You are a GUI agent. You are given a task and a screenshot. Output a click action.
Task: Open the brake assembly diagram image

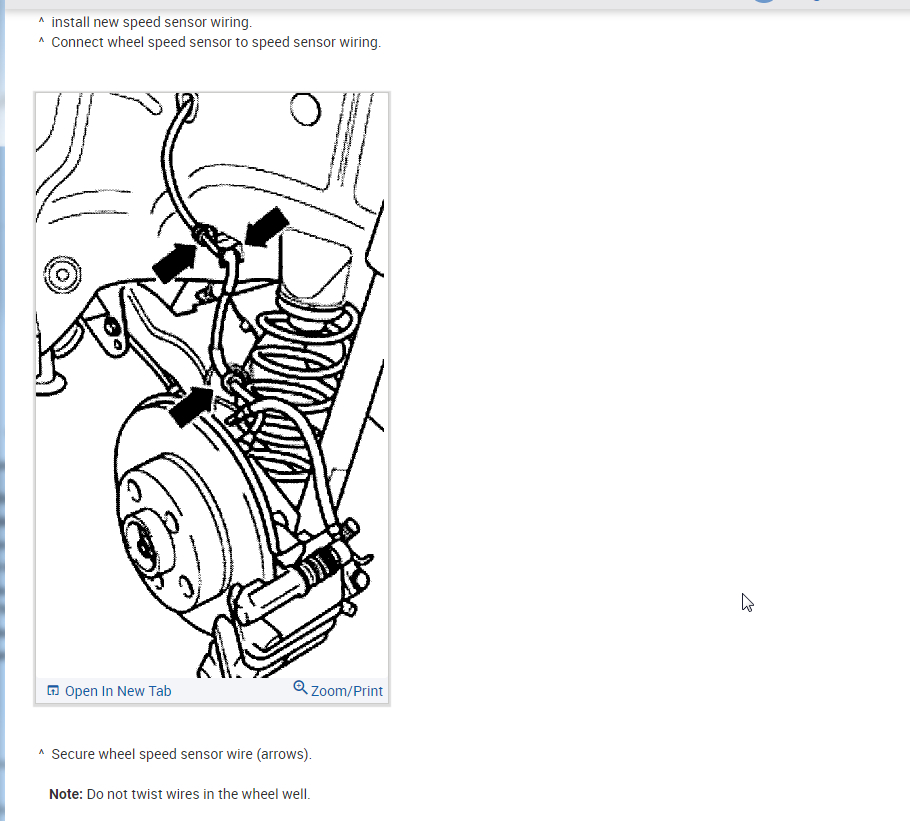pos(212,385)
